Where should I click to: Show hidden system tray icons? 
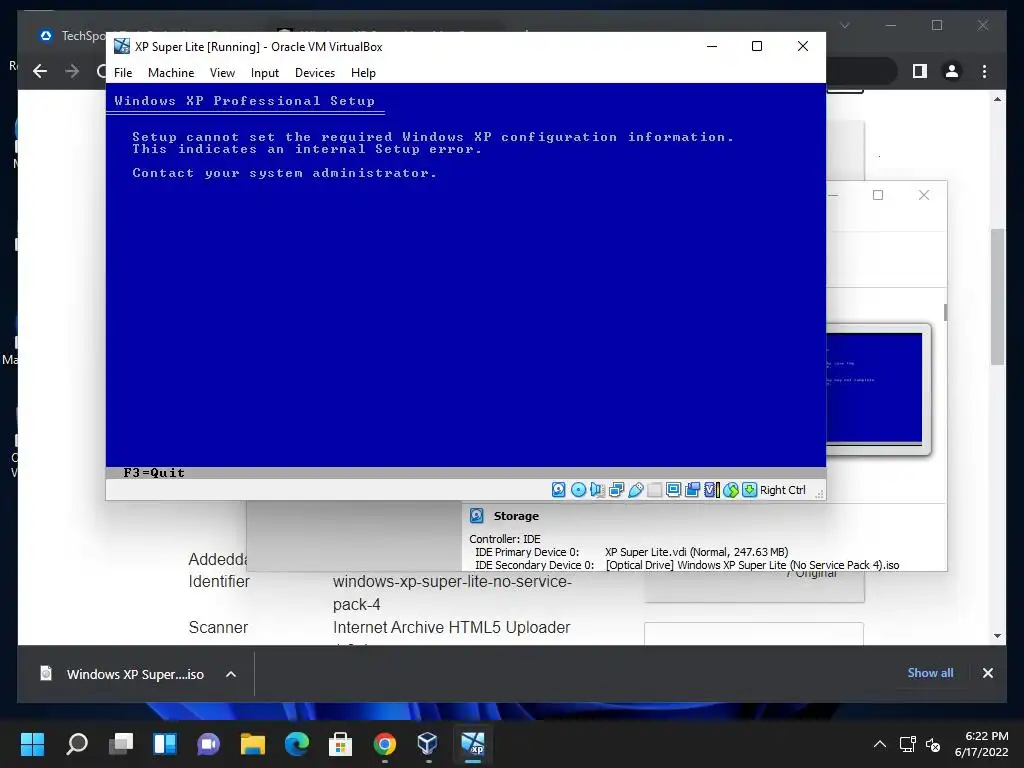[880, 744]
